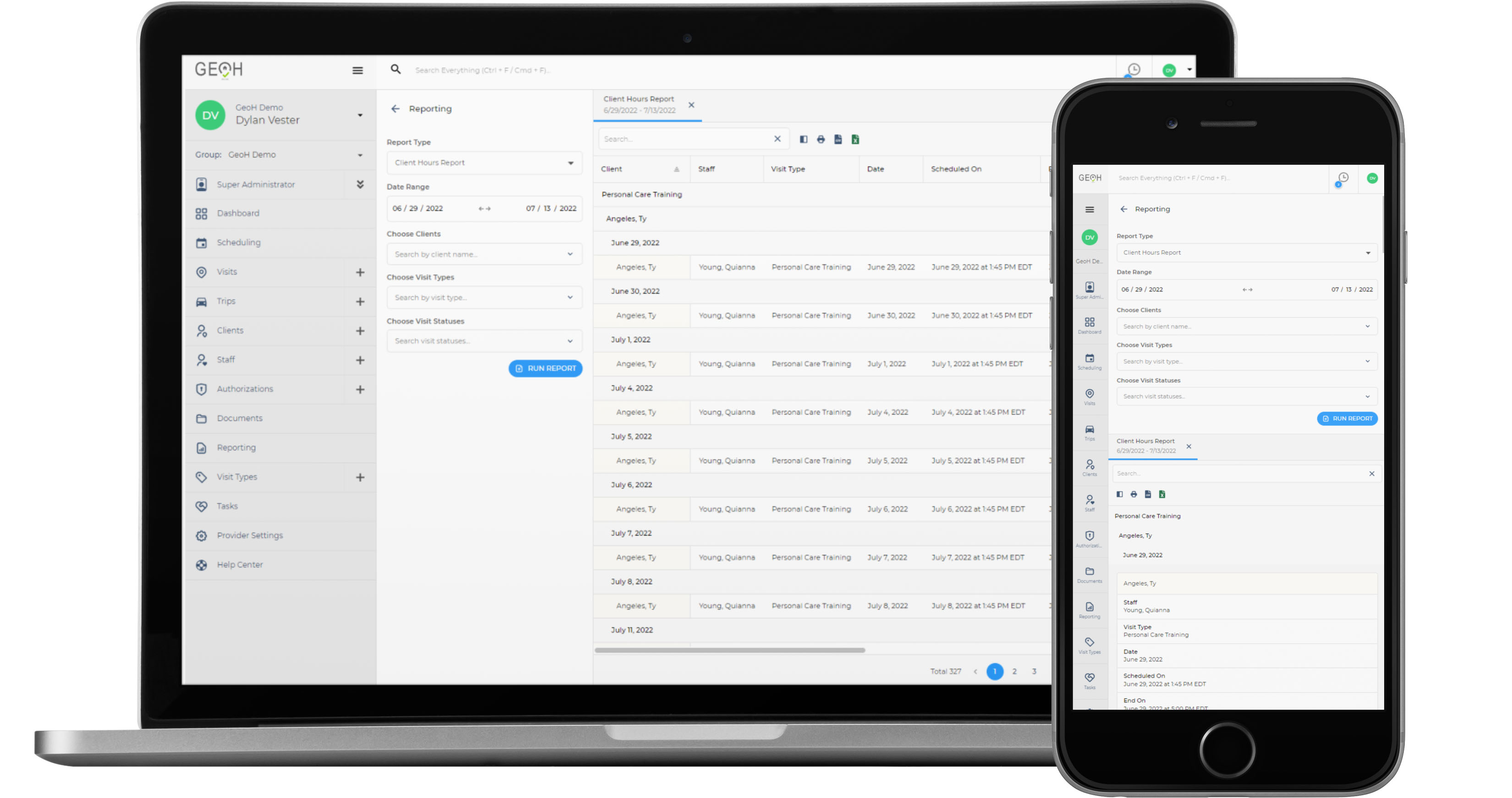Viewport: 1512px width, 798px height.
Task: Click the Trips icon in sidebar
Action: coord(205,301)
